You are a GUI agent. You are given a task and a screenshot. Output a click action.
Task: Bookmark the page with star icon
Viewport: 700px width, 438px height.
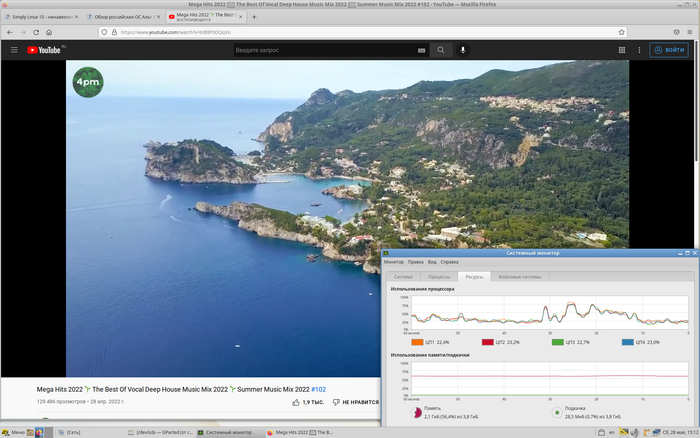point(623,32)
